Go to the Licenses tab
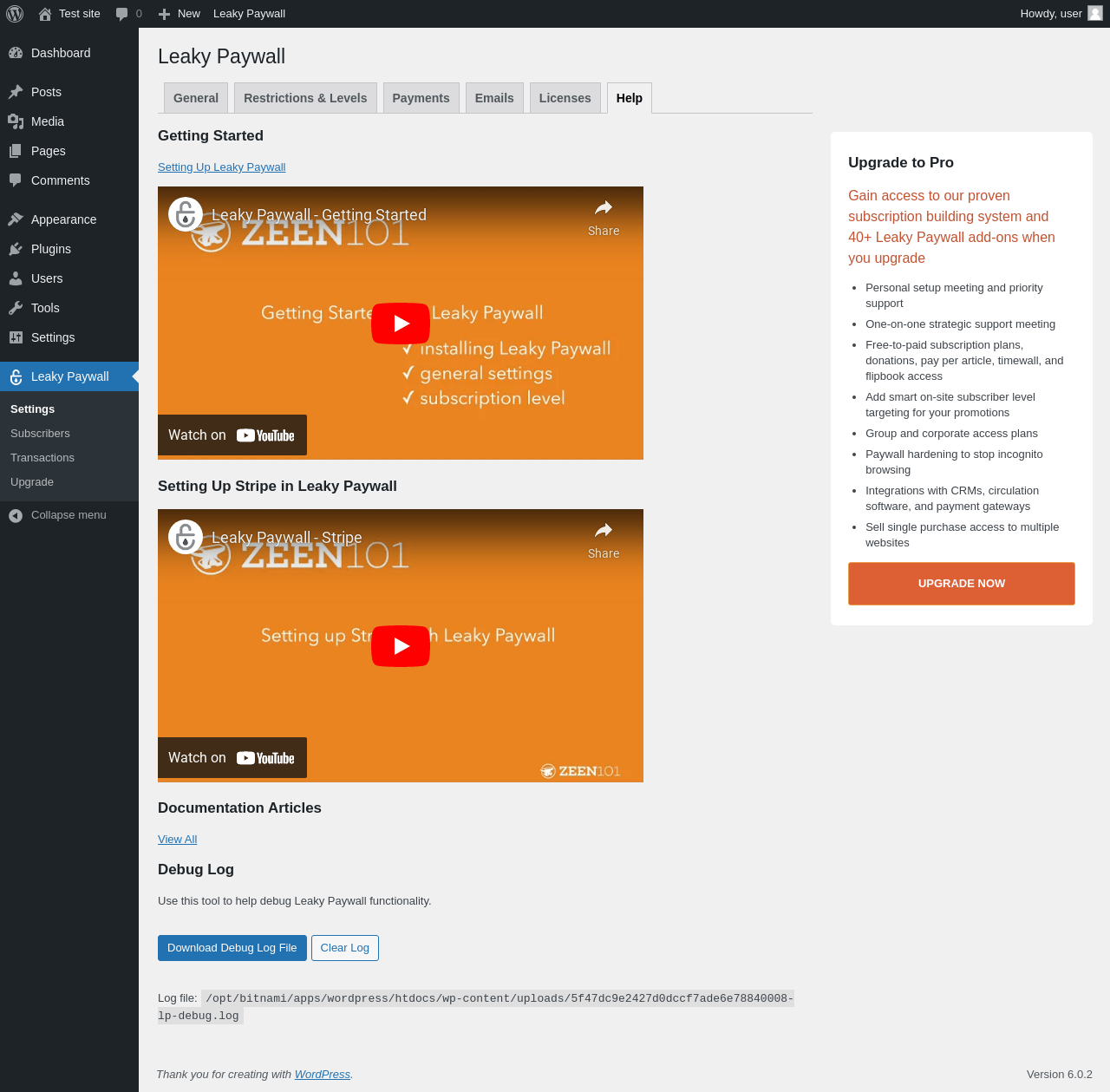This screenshot has height=1092, width=1110. (565, 98)
